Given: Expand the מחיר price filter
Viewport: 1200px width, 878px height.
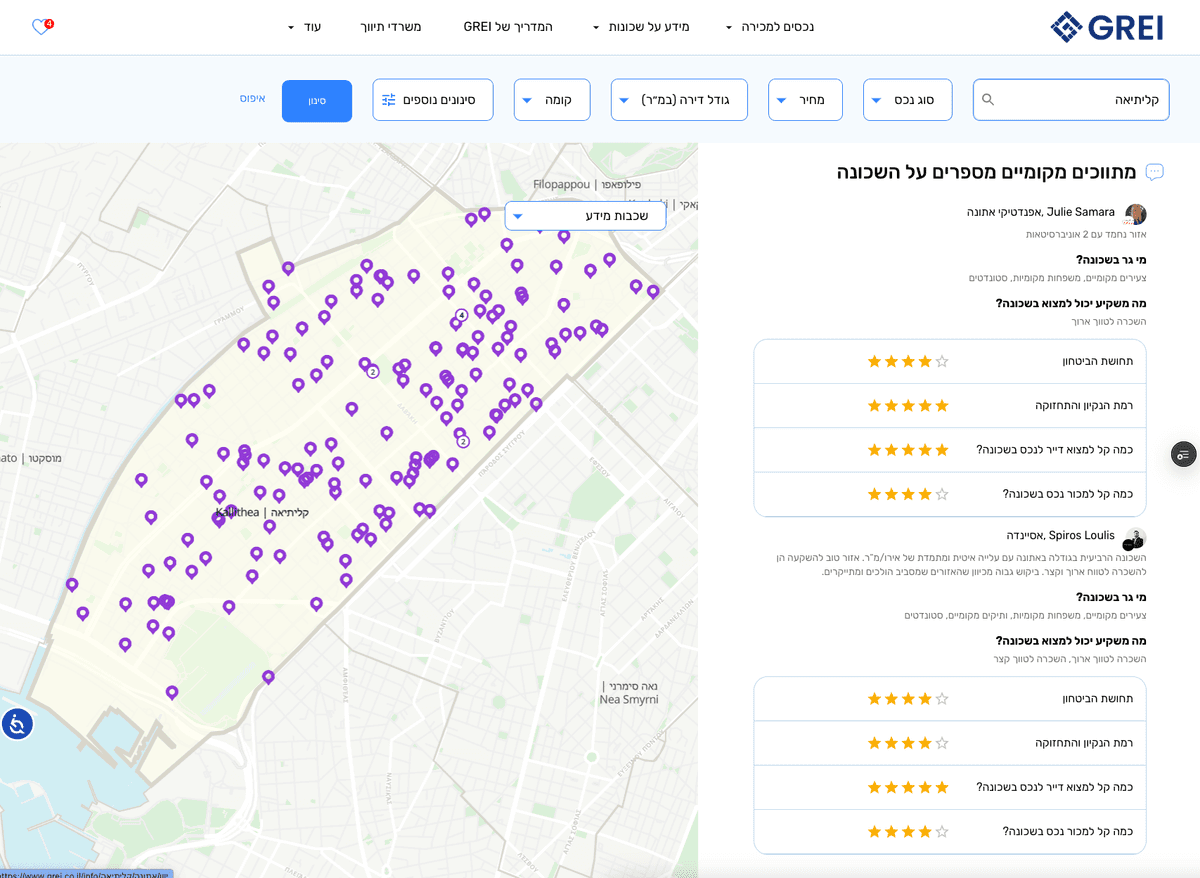Looking at the screenshot, I should (805, 100).
